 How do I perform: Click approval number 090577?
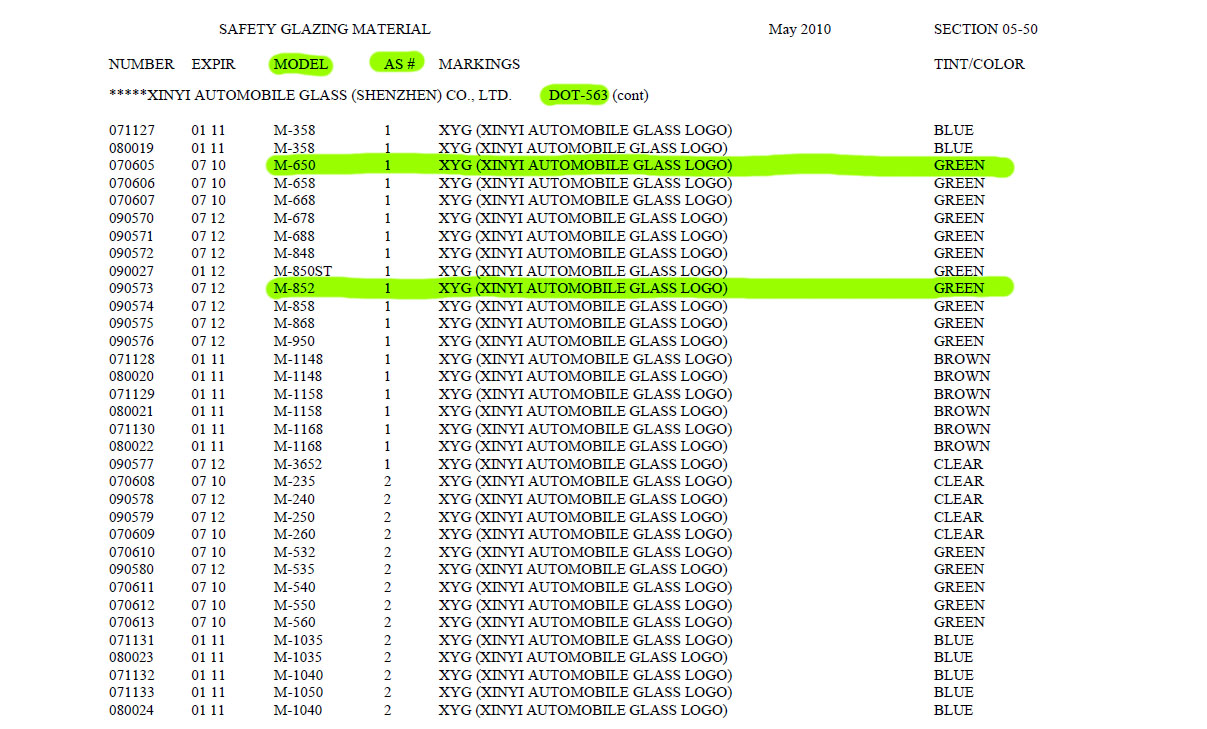(x=132, y=464)
